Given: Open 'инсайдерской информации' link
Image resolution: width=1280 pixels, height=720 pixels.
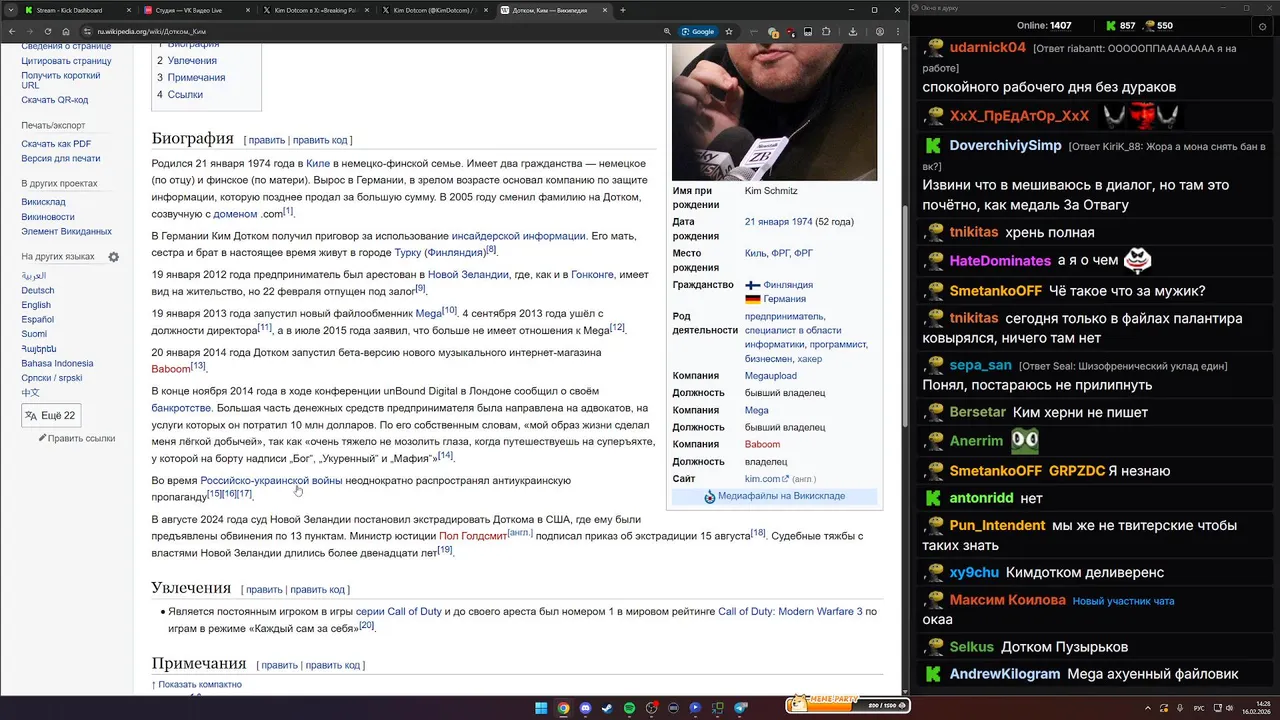Looking at the screenshot, I should [x=518, y=236].
